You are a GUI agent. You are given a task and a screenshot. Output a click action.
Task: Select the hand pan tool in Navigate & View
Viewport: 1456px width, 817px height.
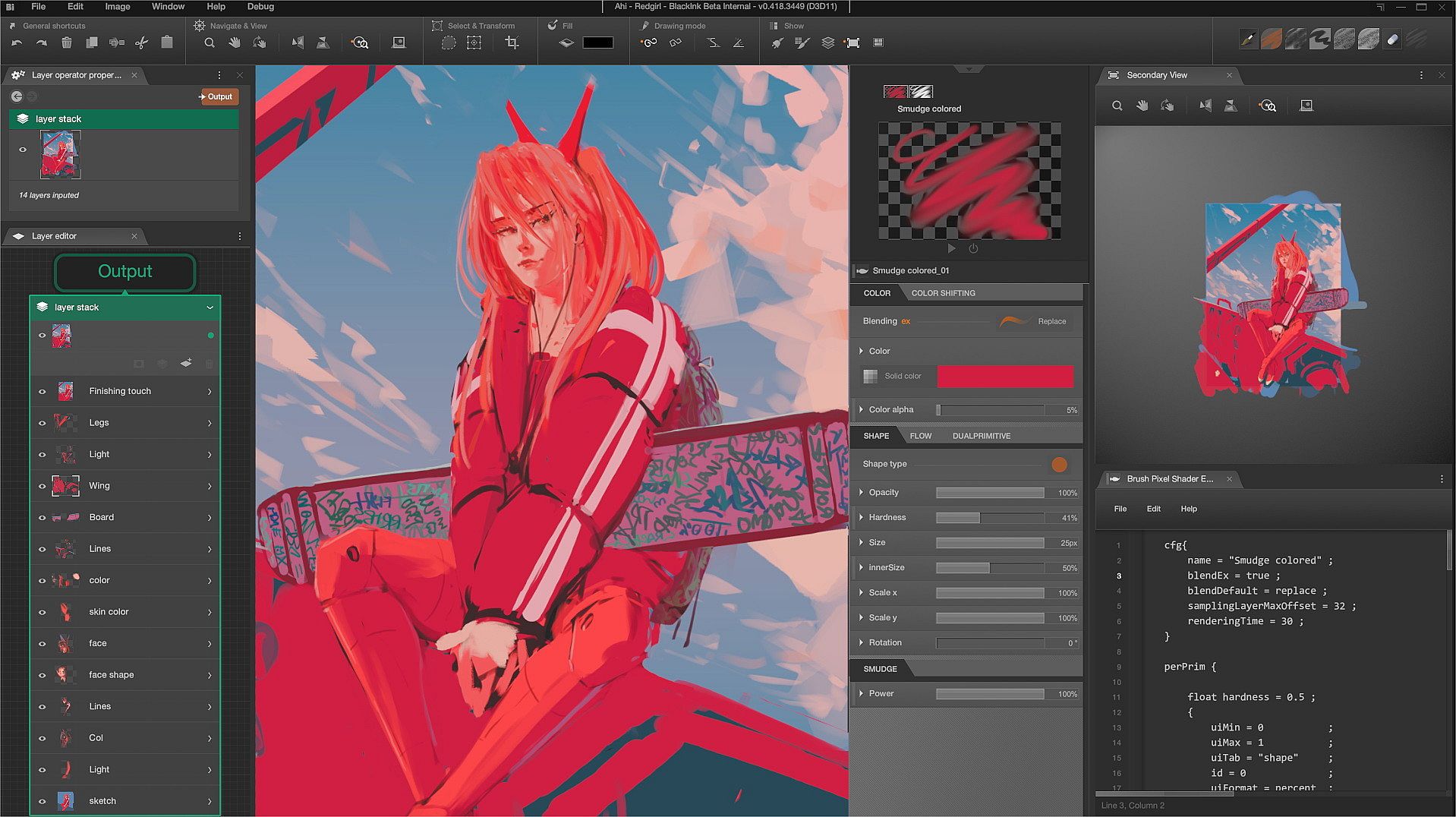point(235,43)
